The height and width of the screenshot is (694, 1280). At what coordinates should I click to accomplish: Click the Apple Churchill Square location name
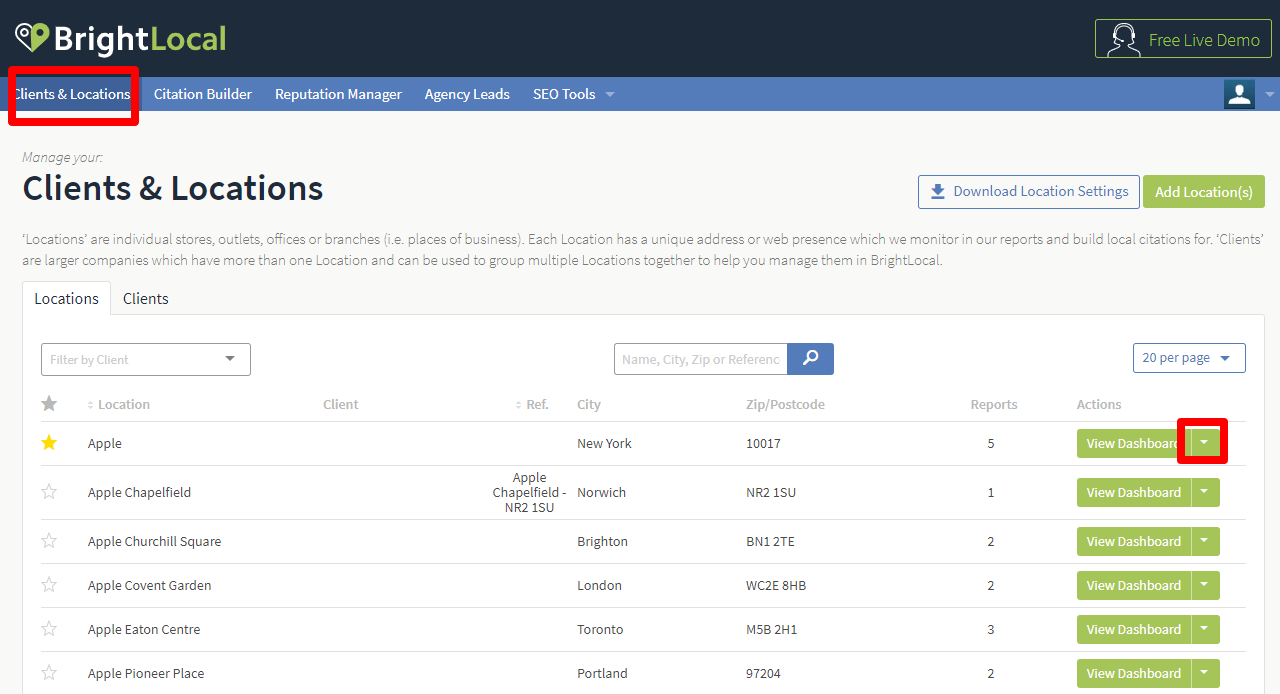pyautogui.click(x=155, y=541)
